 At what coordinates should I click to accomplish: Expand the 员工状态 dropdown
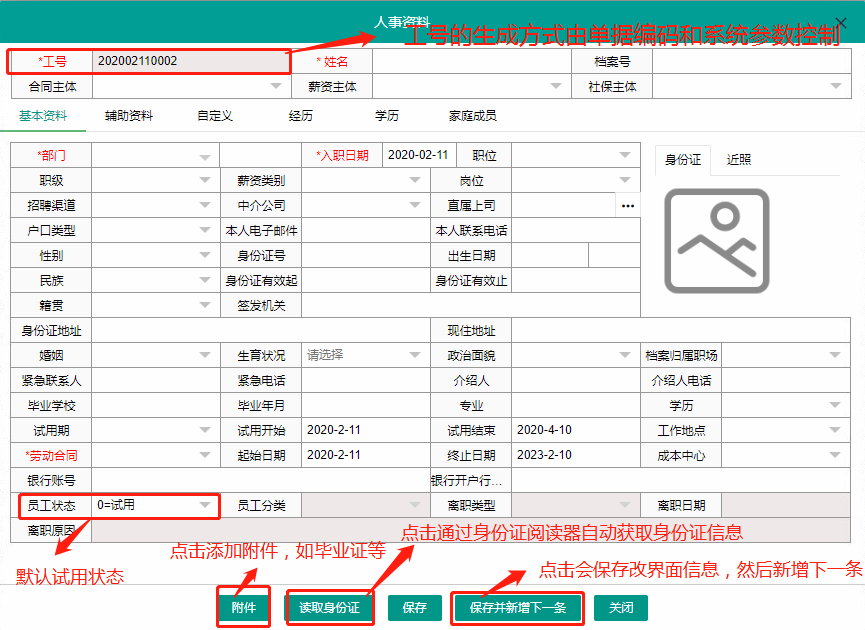click(205, 506)
